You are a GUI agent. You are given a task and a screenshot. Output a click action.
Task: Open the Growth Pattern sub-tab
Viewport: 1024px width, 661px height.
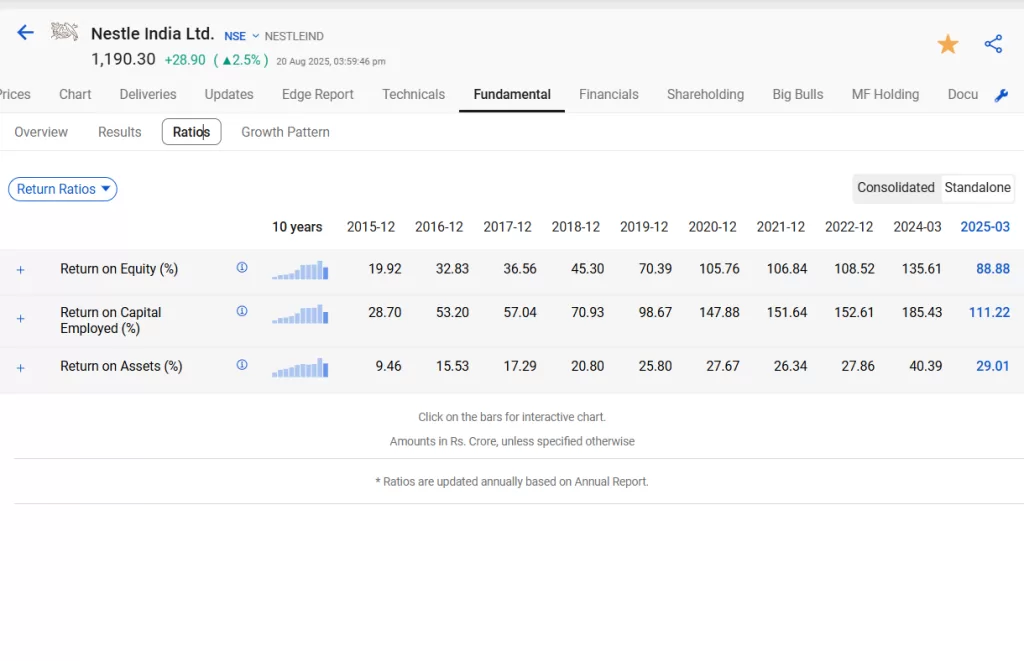point(285,132)
